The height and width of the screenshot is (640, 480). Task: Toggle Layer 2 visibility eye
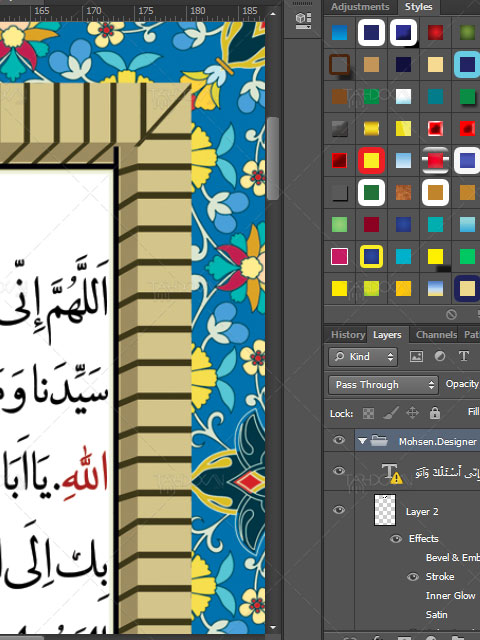point(339,510)
